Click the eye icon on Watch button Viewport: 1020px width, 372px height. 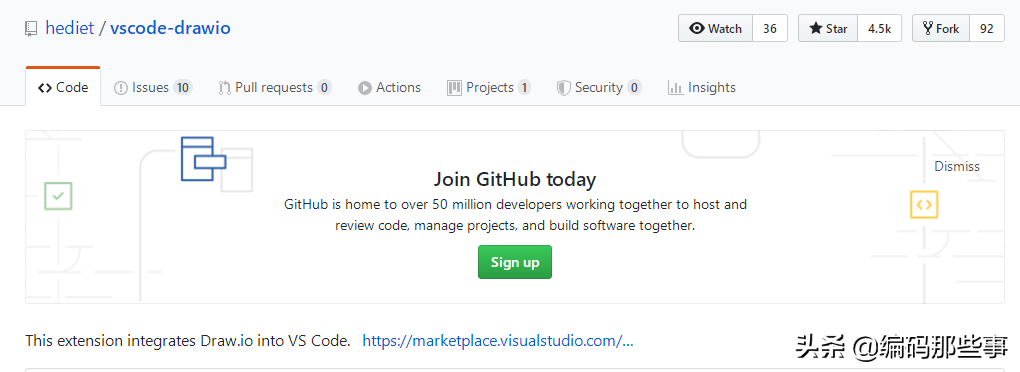[697, 29]
